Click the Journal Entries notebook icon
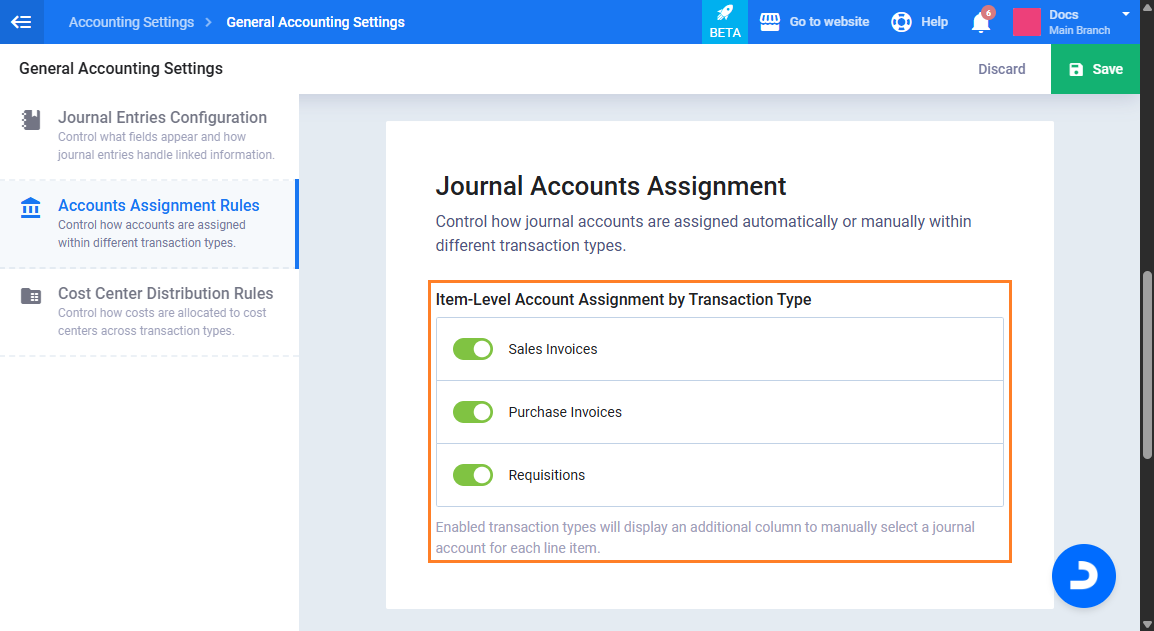This screenshot has height=631, width=1154. tap(31, 120)
